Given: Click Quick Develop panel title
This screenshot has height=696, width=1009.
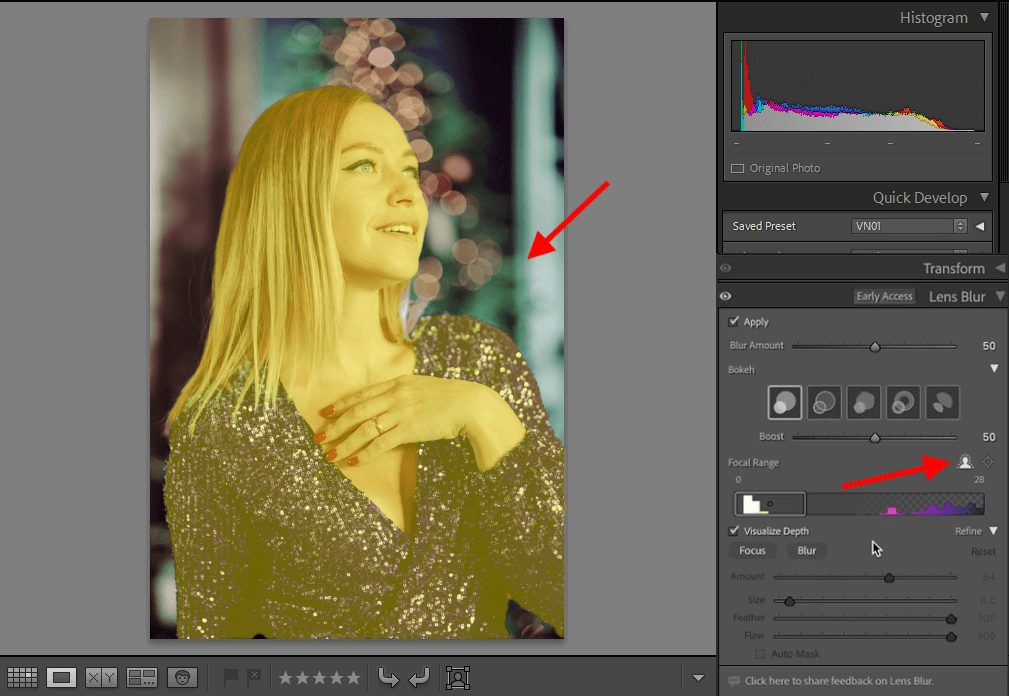Looking at the screenshot, I should pos(920,198).
